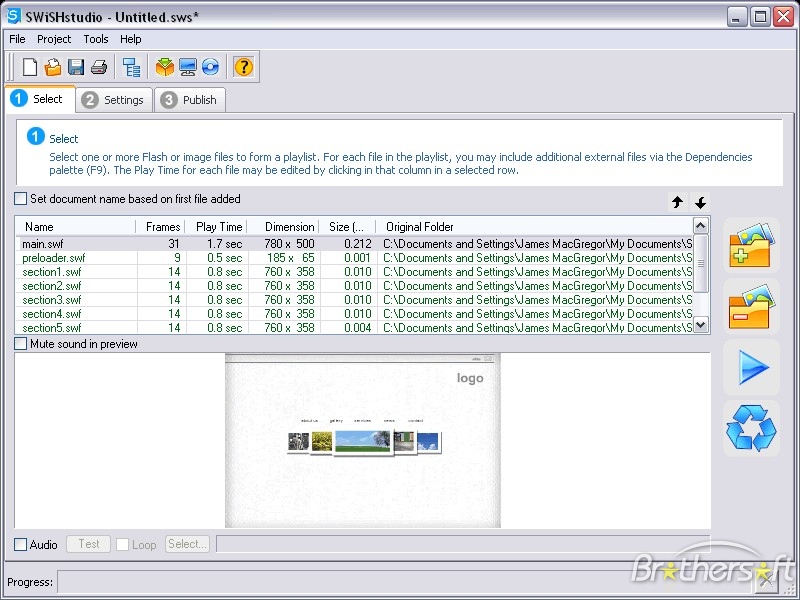This screenshot has height=600, width=800.
Task: Open the Dependencies tree icon
Action: coord(131,67)
